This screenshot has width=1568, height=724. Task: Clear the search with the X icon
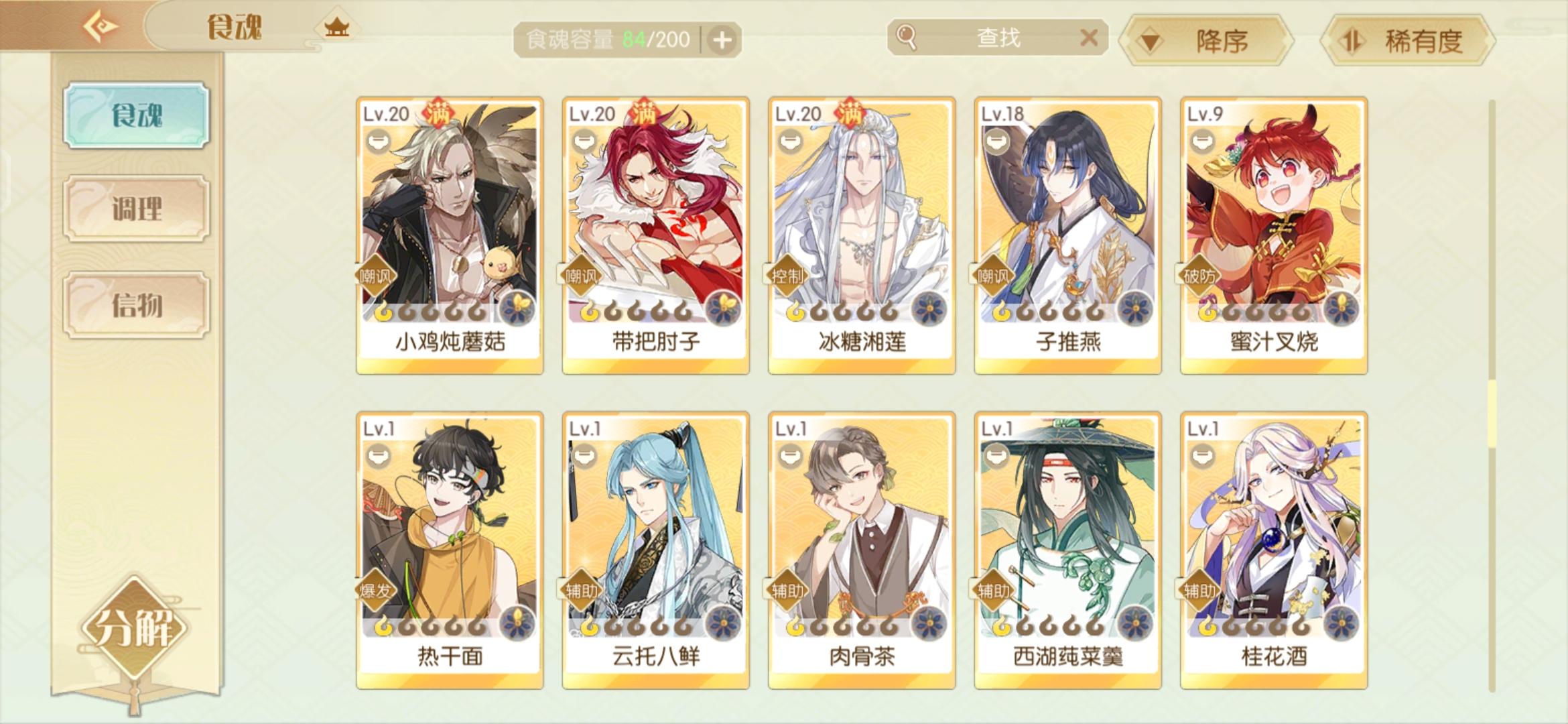coord(1089,38)
